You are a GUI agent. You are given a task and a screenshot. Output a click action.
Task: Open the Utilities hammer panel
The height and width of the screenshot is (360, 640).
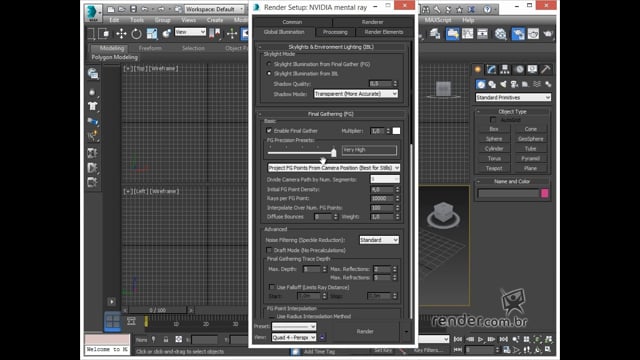pos(546,69)
